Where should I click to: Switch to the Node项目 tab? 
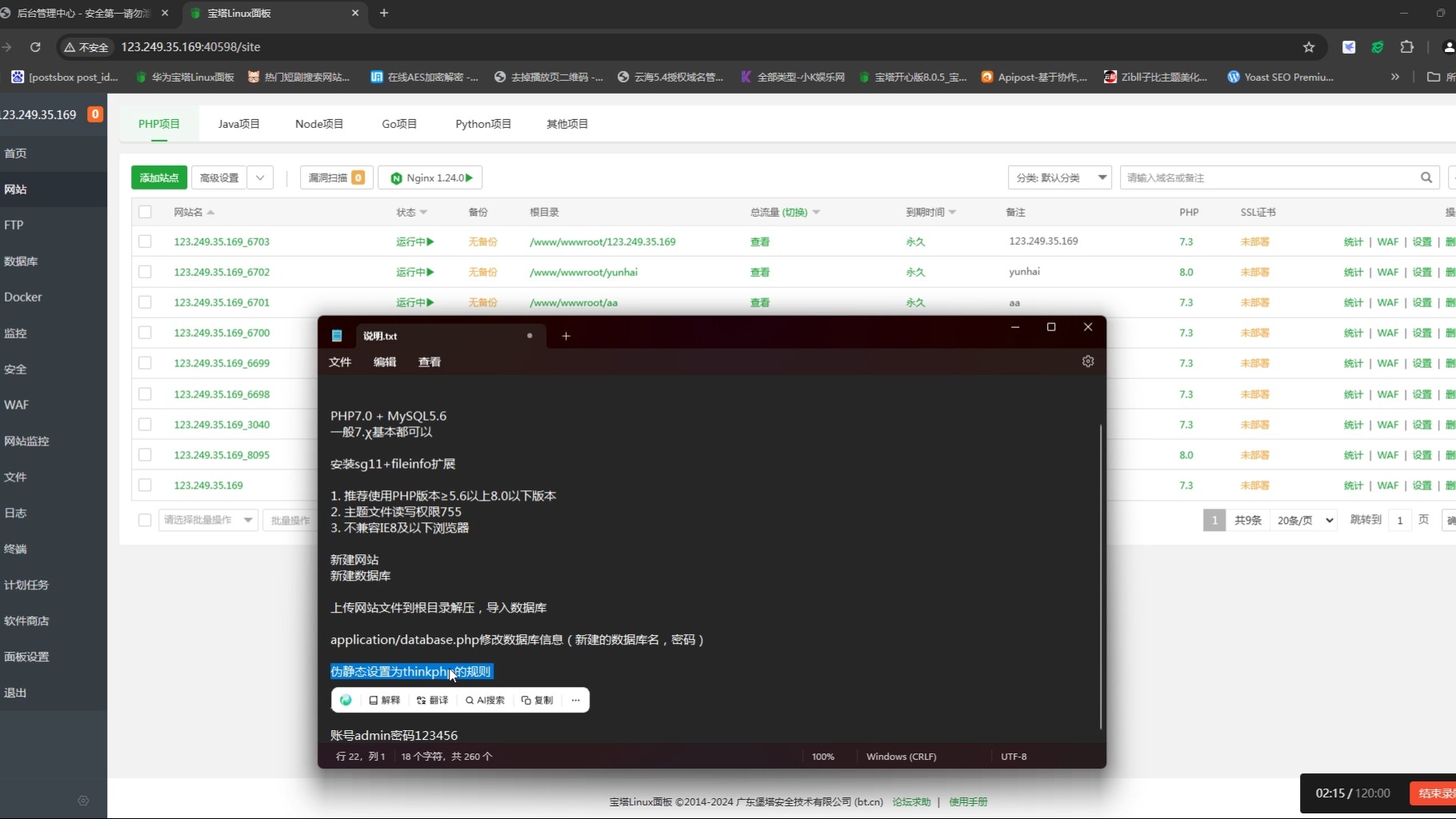318,124
